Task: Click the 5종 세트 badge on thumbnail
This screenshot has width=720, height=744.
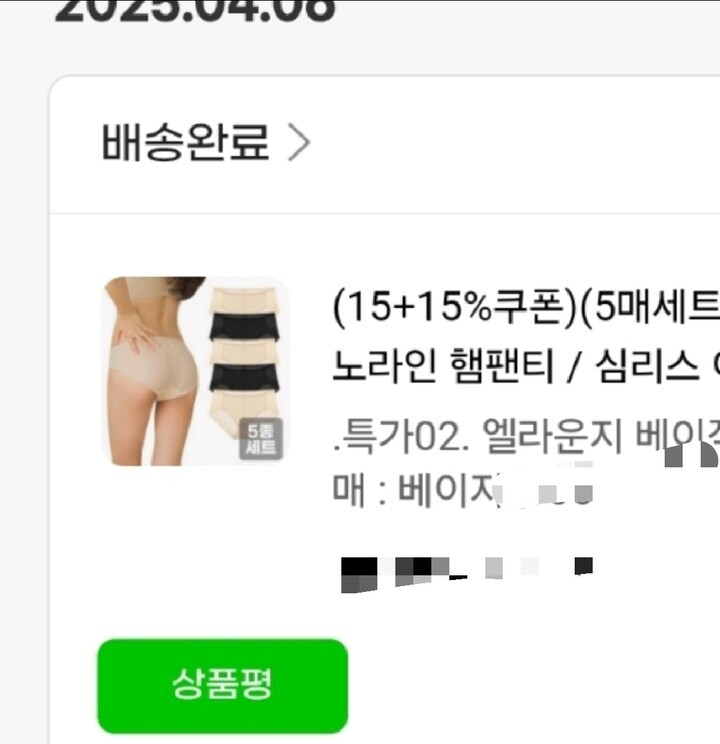Action: pyautogui.click(x=261, y=439)
